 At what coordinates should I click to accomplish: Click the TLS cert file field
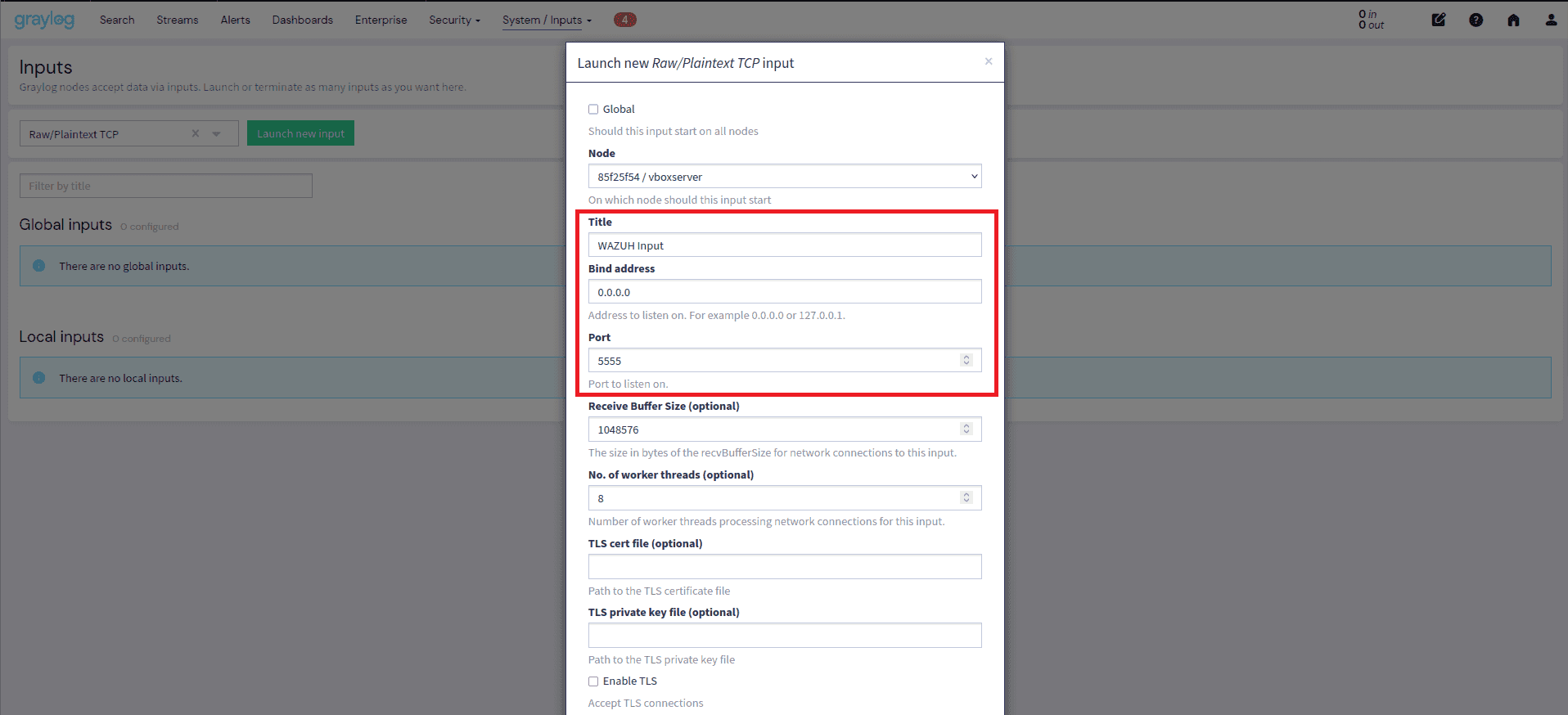(785, 566)
